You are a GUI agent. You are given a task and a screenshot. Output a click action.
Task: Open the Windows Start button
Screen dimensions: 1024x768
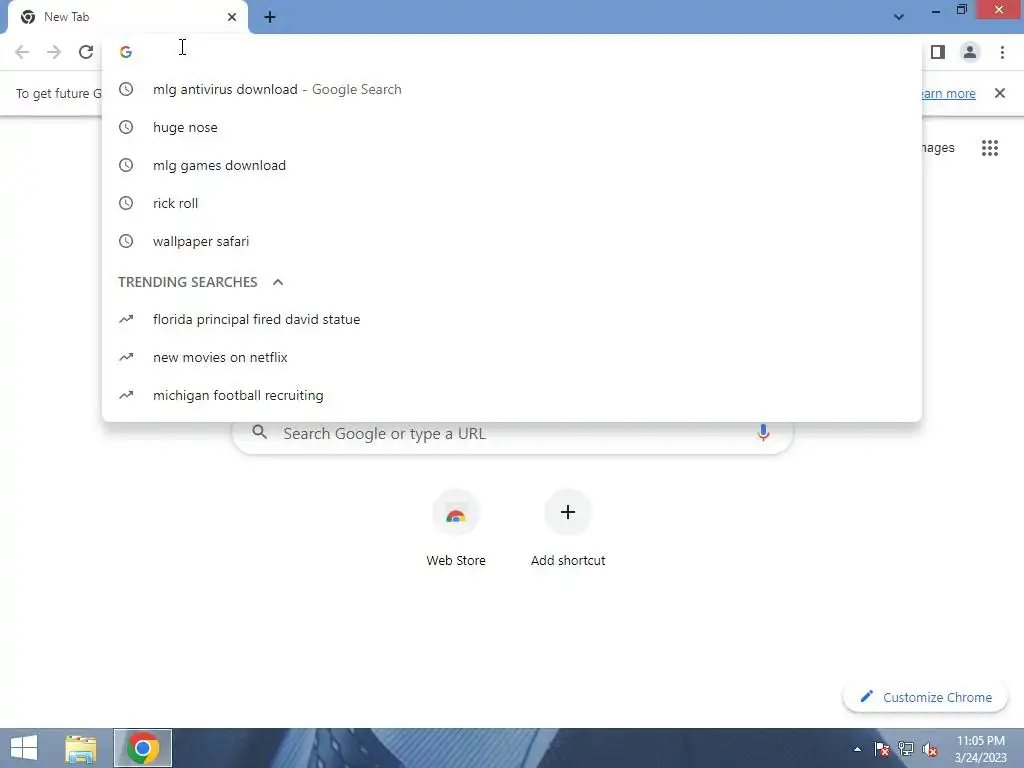click(24, 748)
